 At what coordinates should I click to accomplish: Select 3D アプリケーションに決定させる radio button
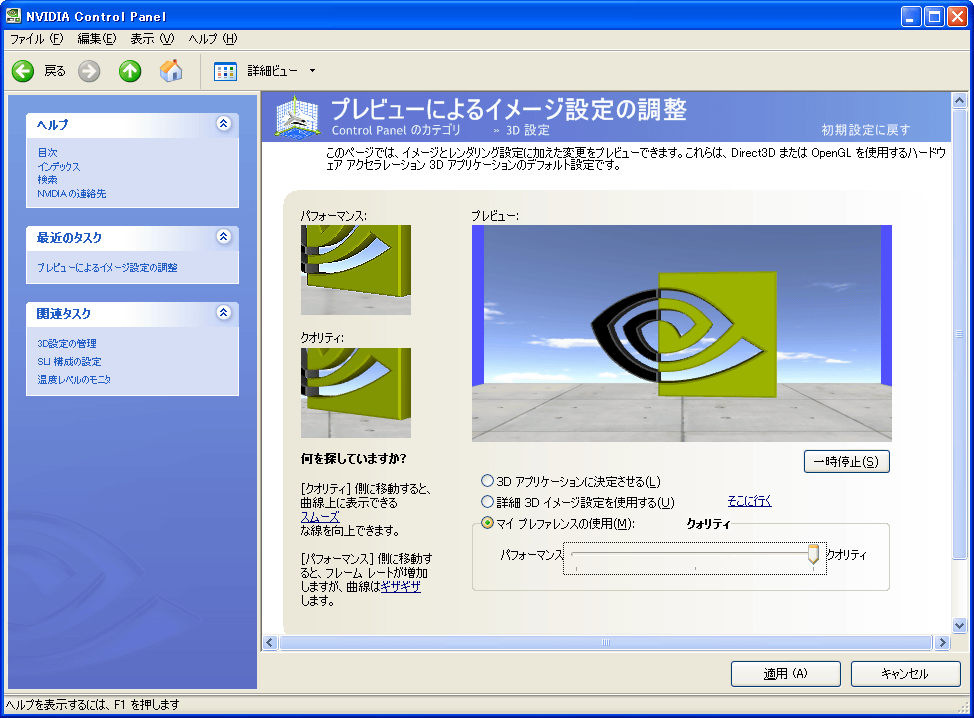pos(488,481)
